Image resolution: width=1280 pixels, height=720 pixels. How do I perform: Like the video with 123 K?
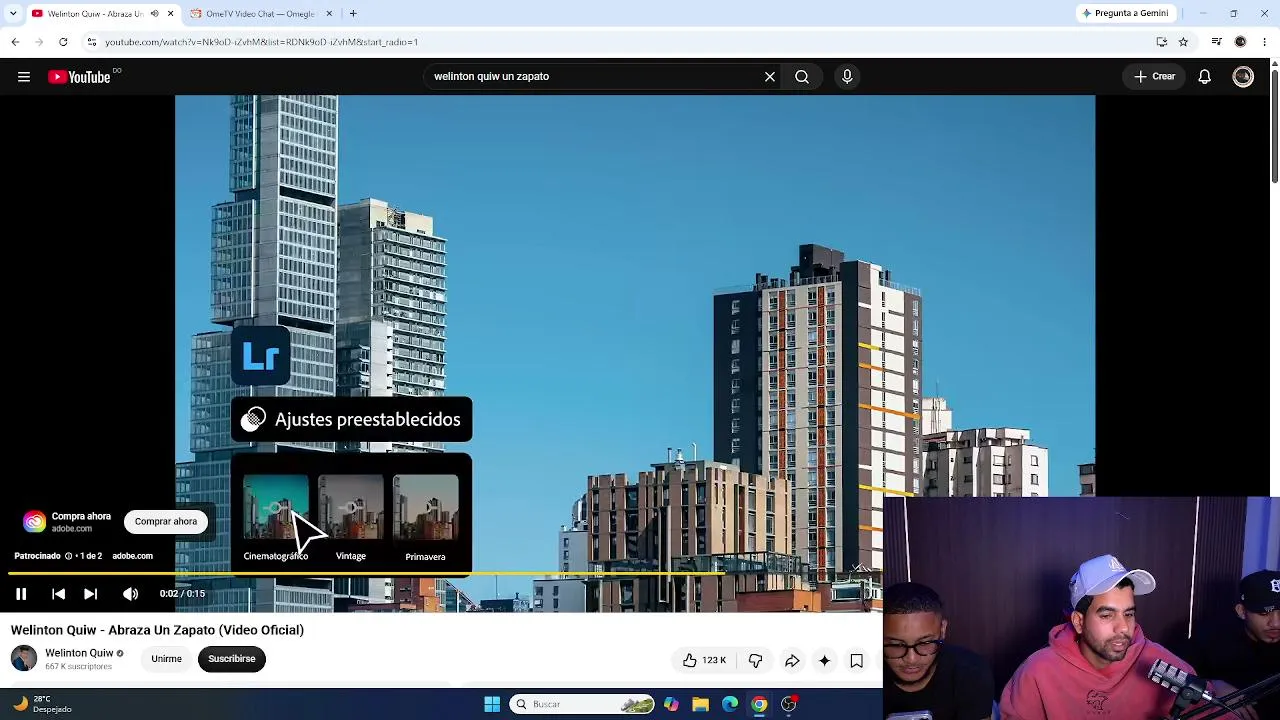click(704, 660)
